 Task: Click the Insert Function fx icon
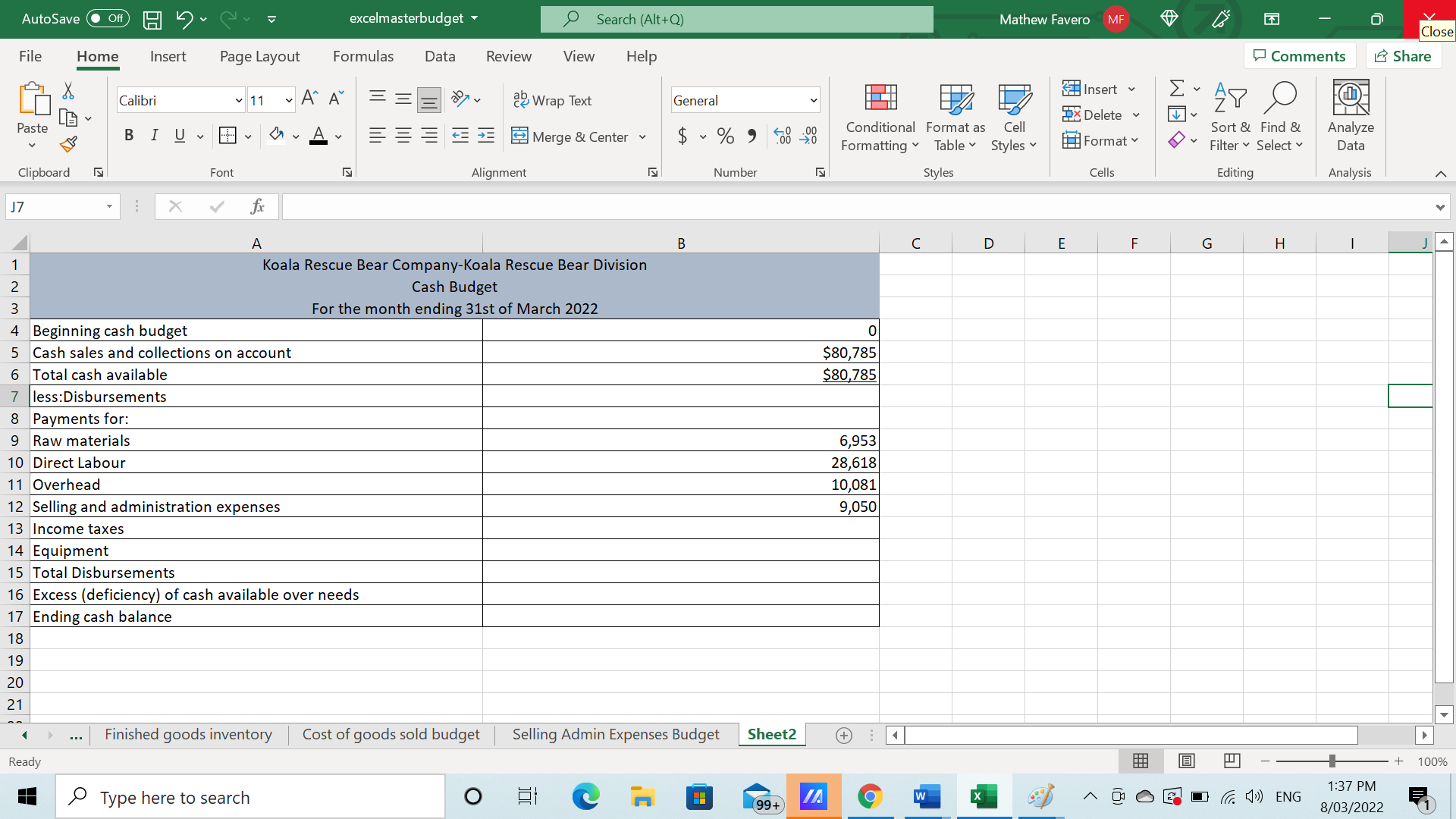(257, 206)
